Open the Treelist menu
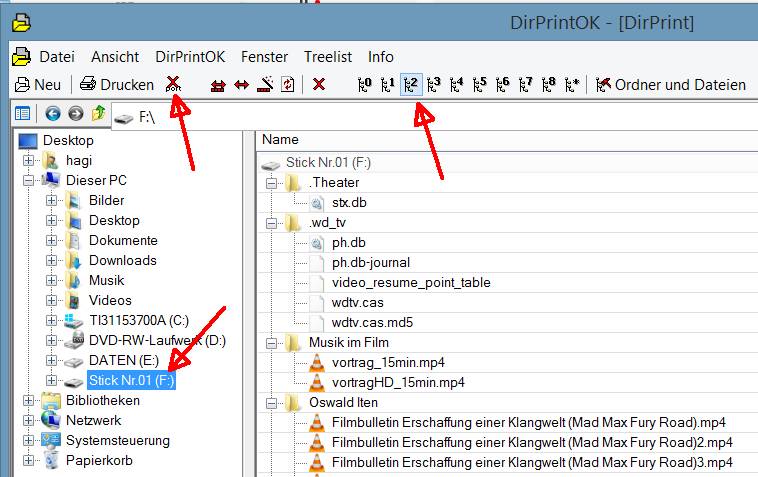758x477 pixels. (328, 57)
